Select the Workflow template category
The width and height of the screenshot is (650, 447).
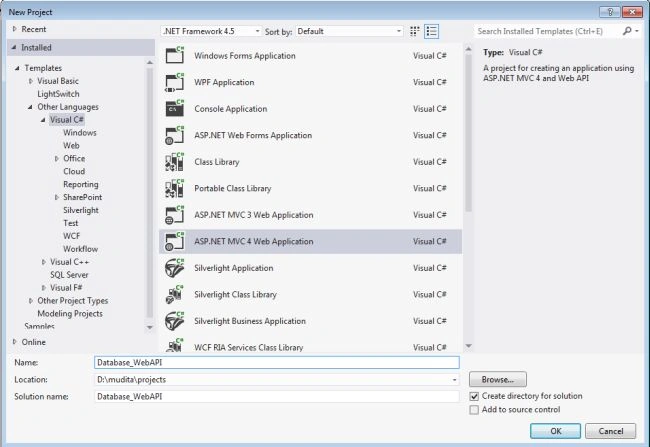coord(80,249)
